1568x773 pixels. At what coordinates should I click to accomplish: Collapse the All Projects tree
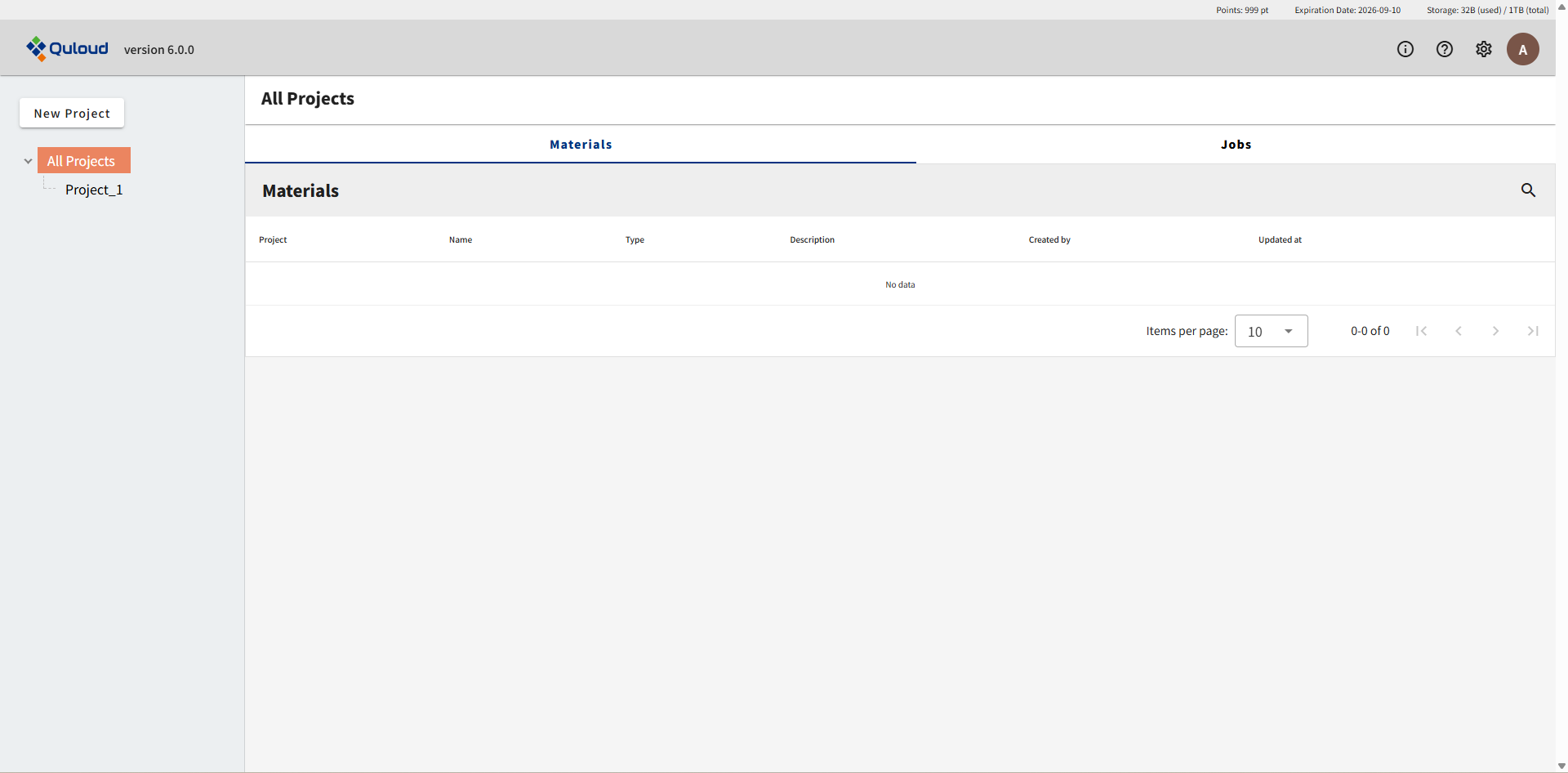click(x=28, y=161)
